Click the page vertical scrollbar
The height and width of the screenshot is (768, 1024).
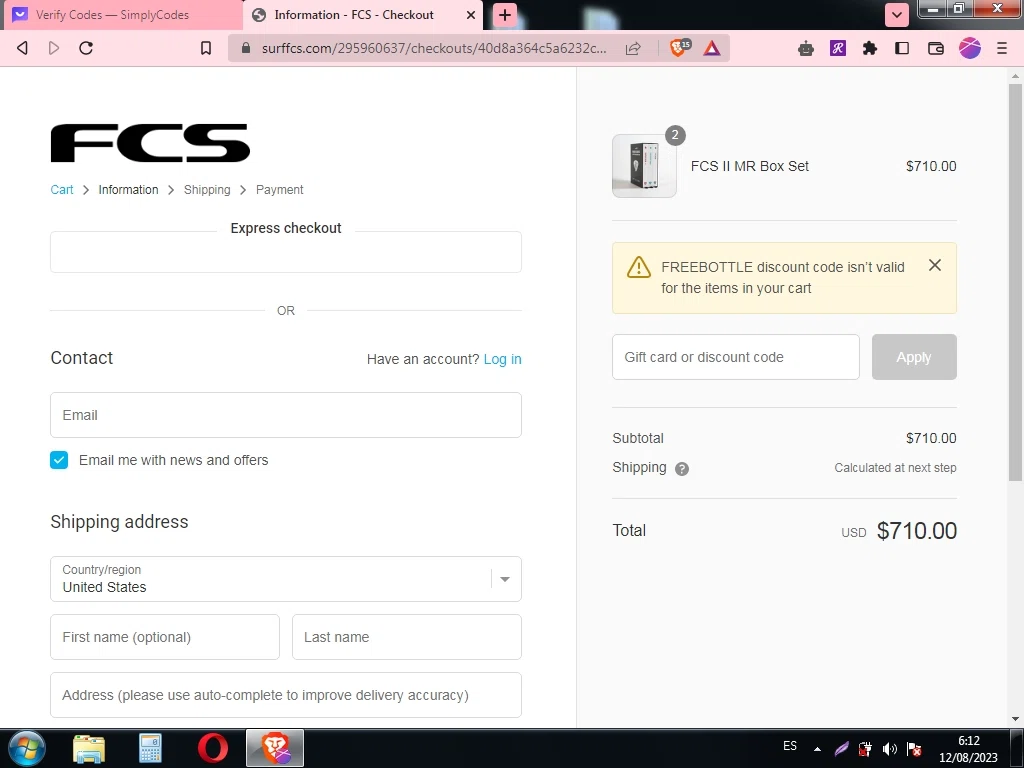coord(1015,281)
